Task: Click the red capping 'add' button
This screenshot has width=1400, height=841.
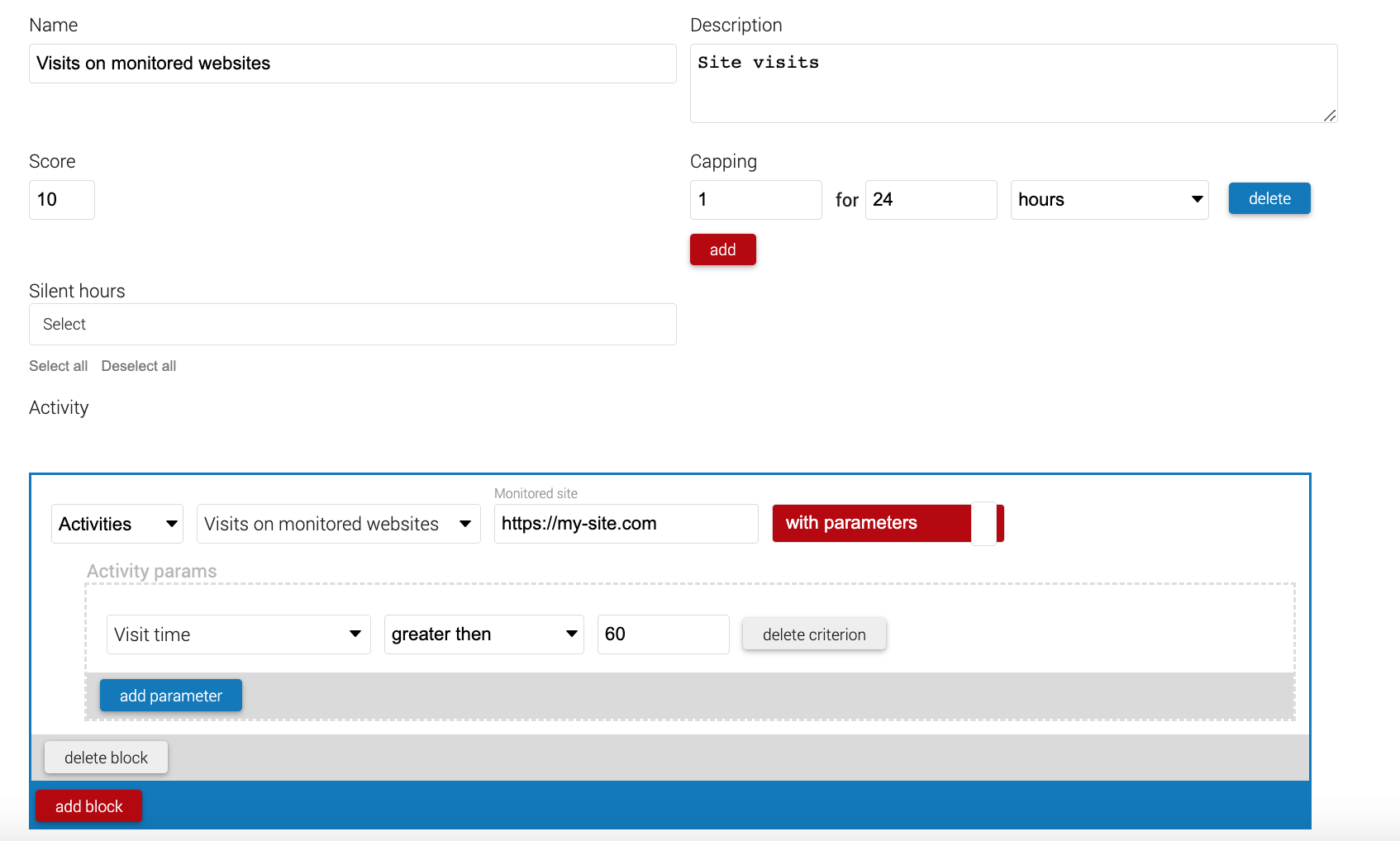Action: pyautogui.click(x=723, y=249)
